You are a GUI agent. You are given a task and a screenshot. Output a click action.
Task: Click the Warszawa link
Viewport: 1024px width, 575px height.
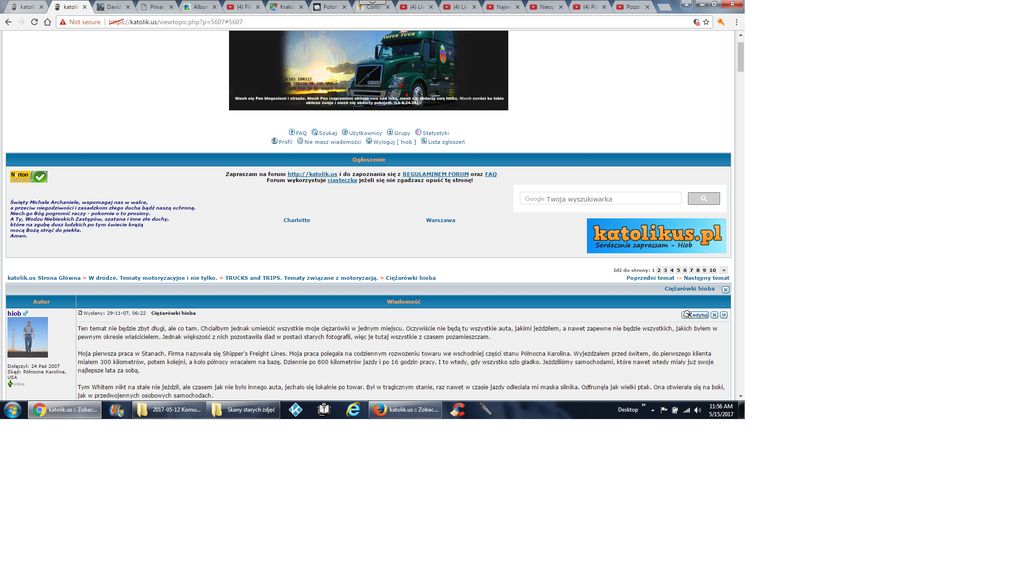(x=440, y=220)
